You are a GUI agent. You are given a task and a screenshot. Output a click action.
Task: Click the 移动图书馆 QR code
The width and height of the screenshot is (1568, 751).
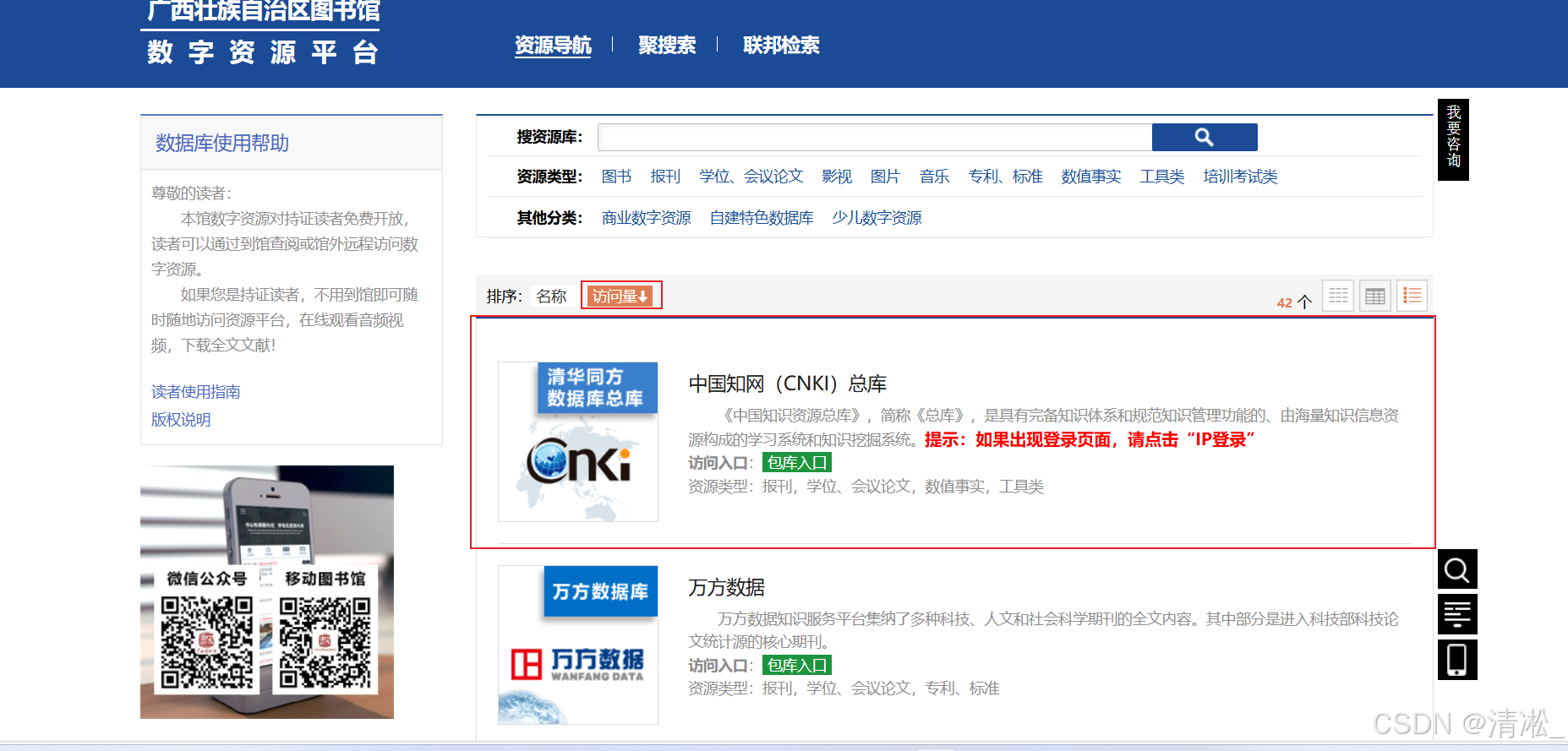click(325, 642)
